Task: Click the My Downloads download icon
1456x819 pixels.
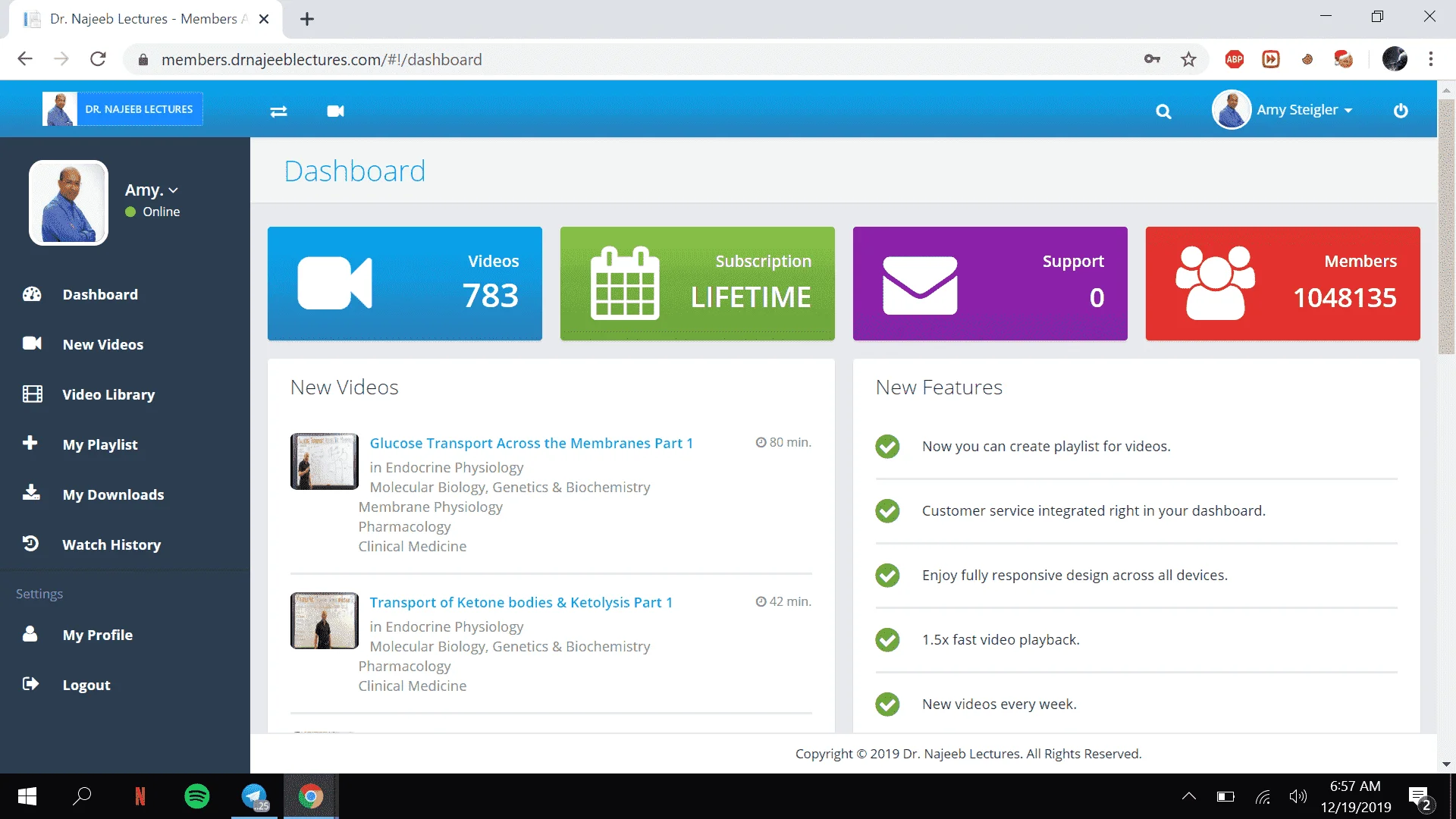Action: [31, 493]
